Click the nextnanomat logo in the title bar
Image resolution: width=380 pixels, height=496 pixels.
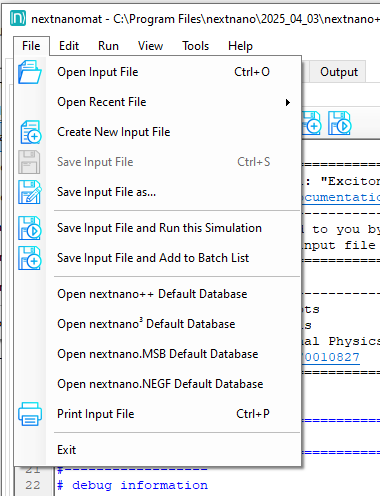tap(18, 18)
